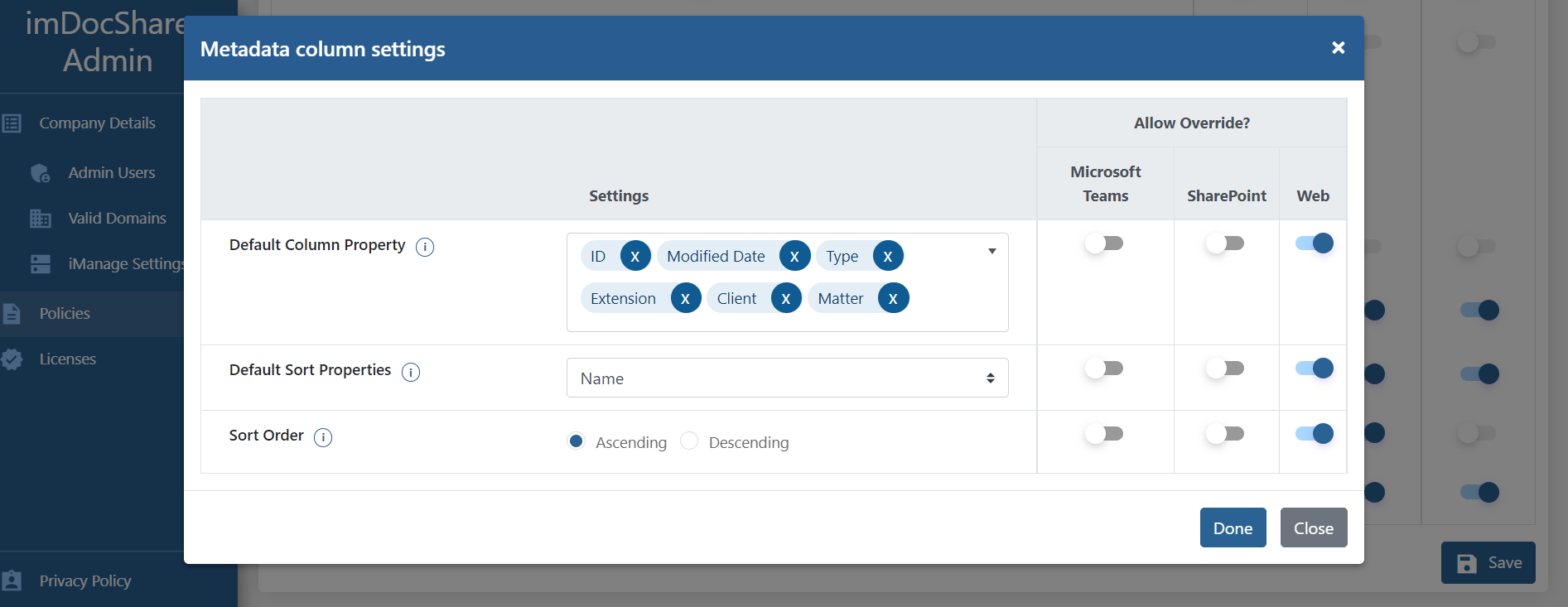Remove the Modified Date column tag
Image resolution: width=1568 pixels, height=607 pixels.
pyautogui.click(x=794, y=257)
